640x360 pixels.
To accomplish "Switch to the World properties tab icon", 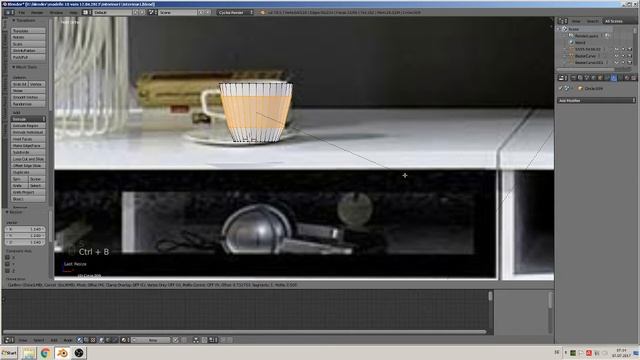I will pyautogui.click(x=593, y=78).
